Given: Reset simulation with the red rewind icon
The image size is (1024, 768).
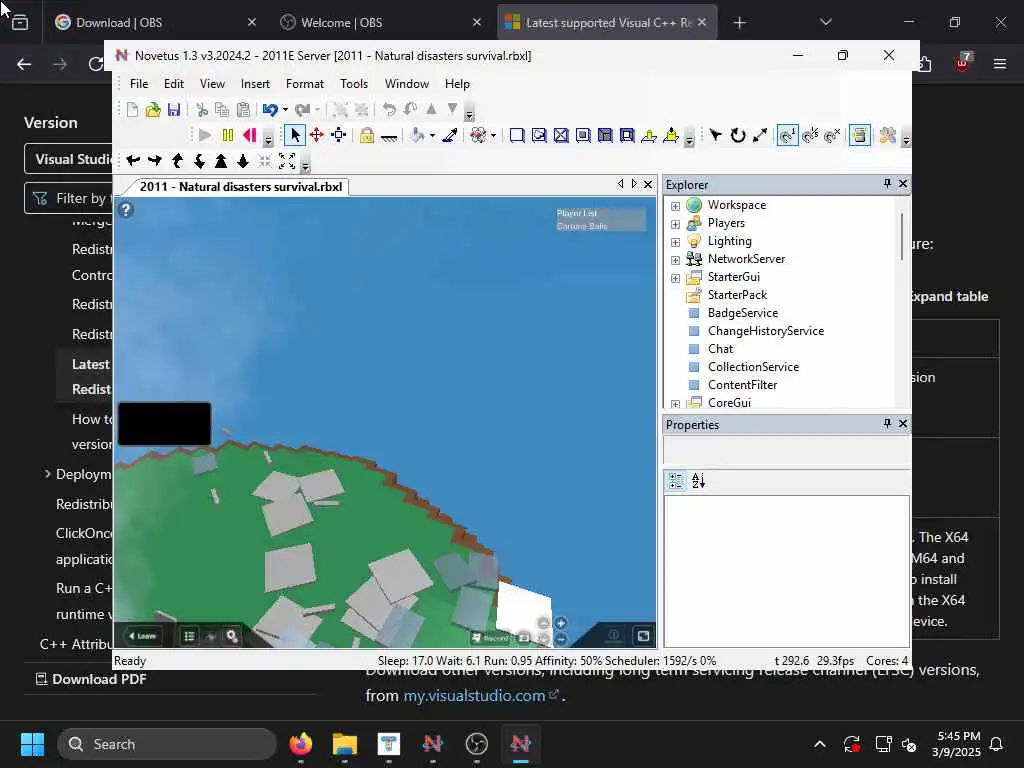Looking at the screenshot, I should [x=249, y=135].
